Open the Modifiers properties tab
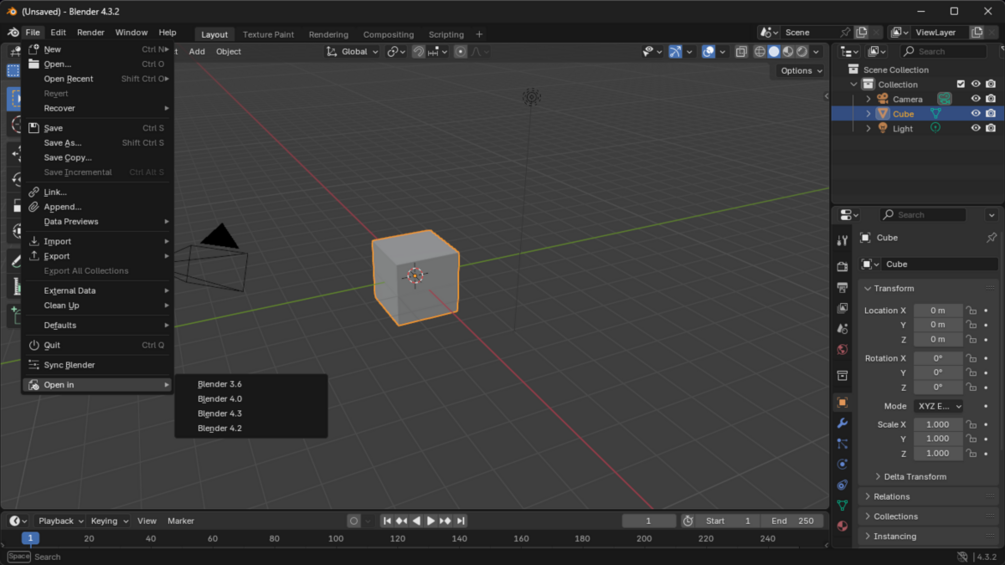1005x565 pixels. coord(842,423)
